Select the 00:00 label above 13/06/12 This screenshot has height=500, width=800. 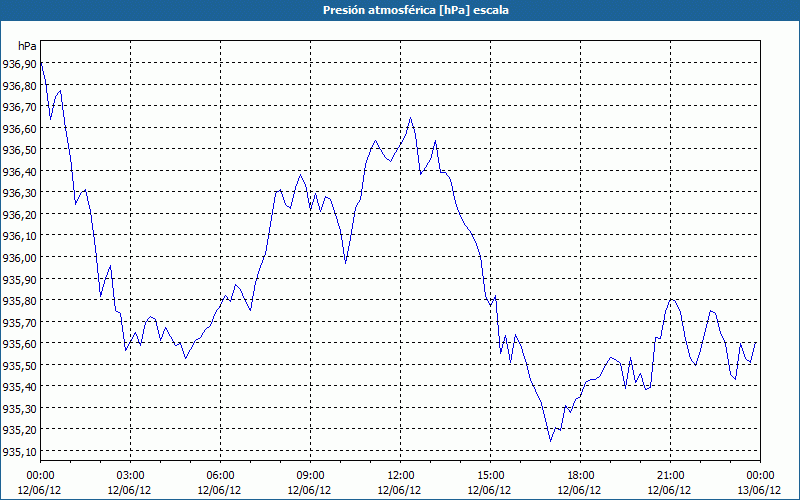pos(760,476)
